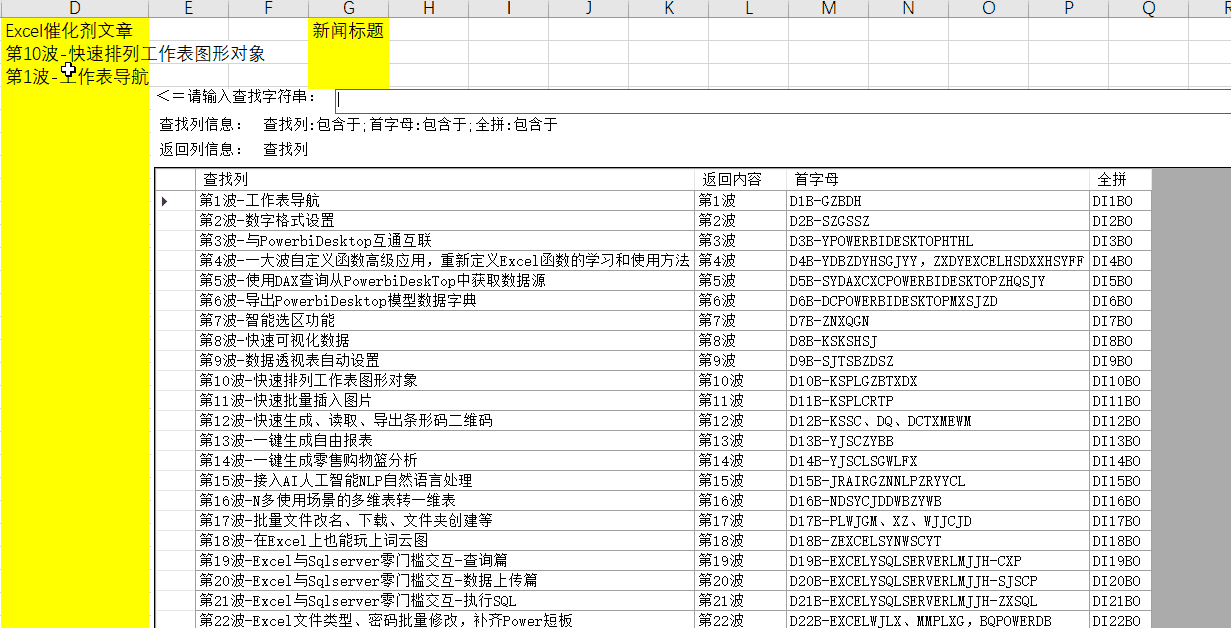
Task: Click 第14波-一键生成零售购物篮分析 entry
Action: coord(445,461)
